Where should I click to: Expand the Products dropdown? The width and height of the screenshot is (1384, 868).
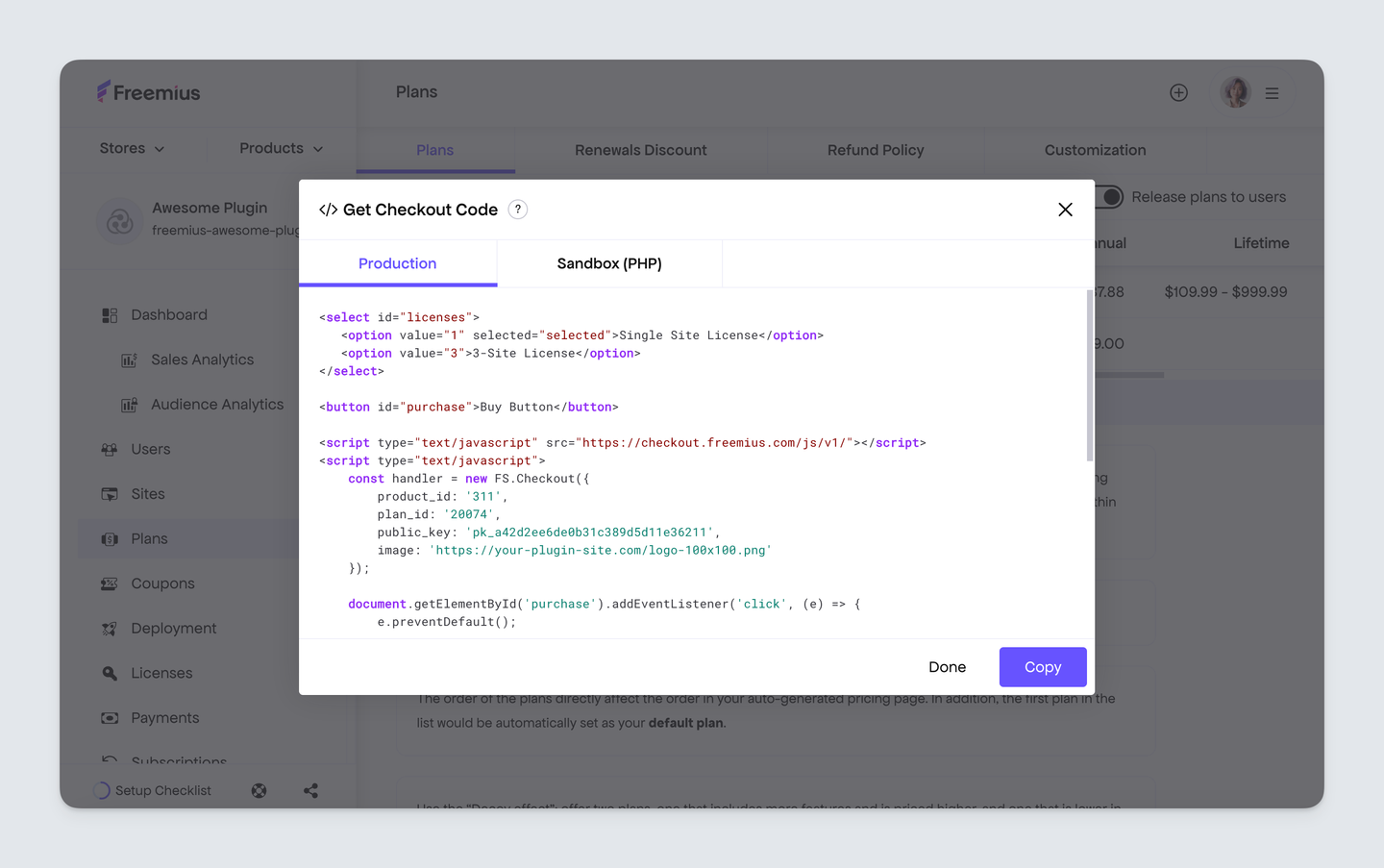(x=279, y=148)
